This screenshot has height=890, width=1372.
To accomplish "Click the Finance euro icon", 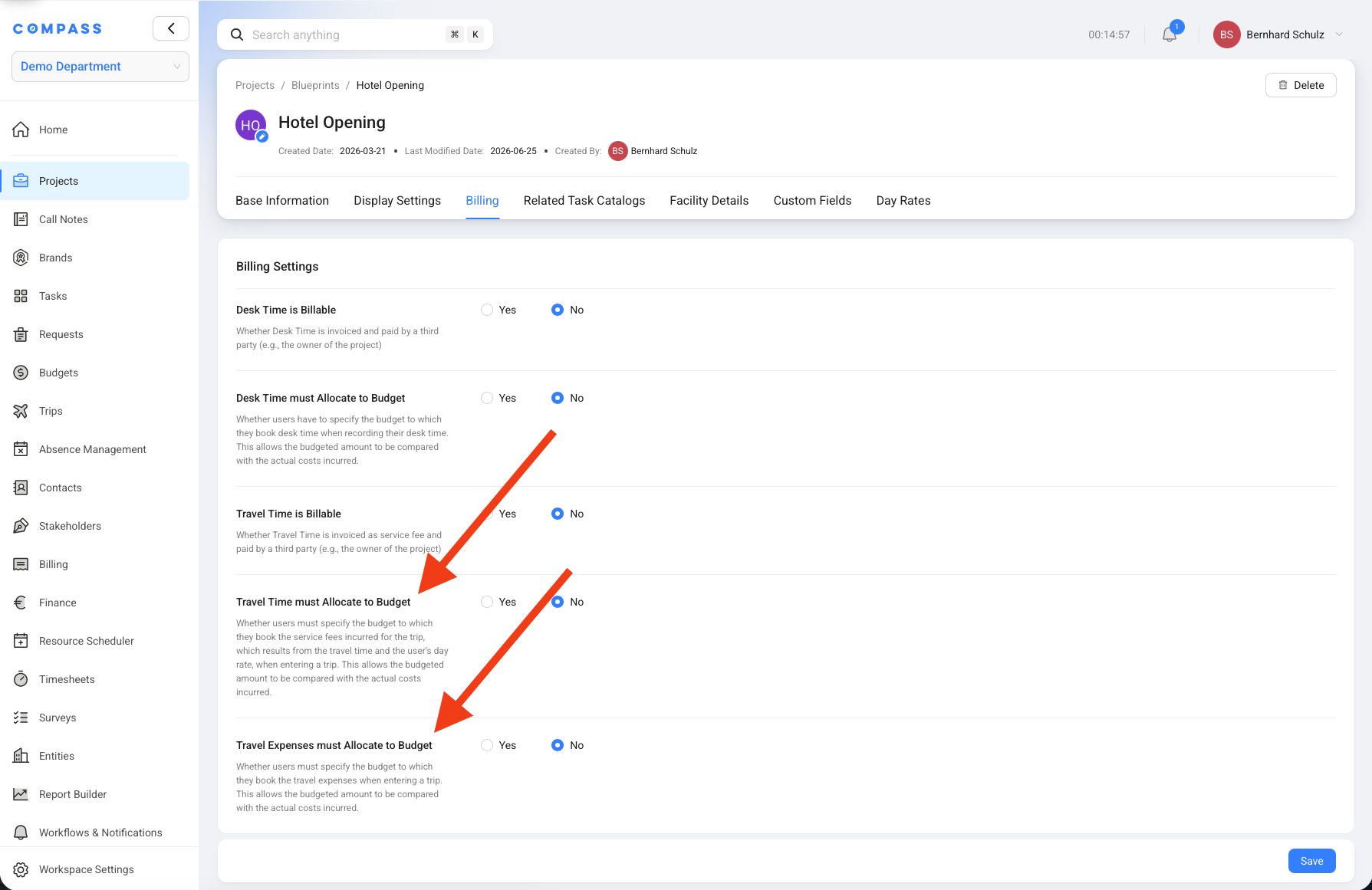I will click(x=21, y=603).
